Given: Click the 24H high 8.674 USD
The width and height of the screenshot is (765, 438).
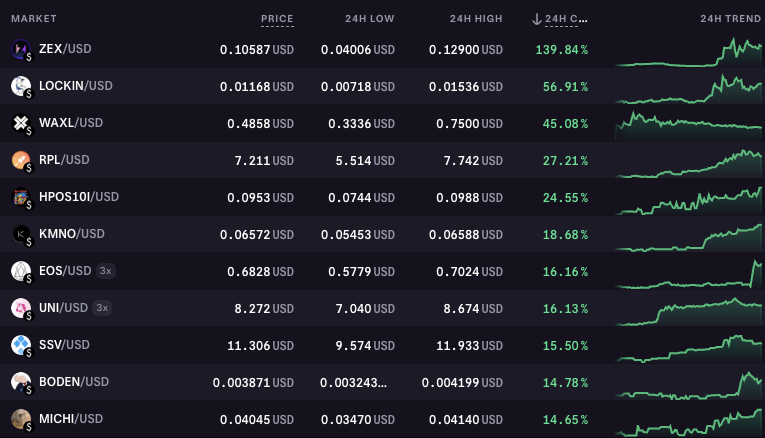Looking at the screenshot, I should coord(473,309).
